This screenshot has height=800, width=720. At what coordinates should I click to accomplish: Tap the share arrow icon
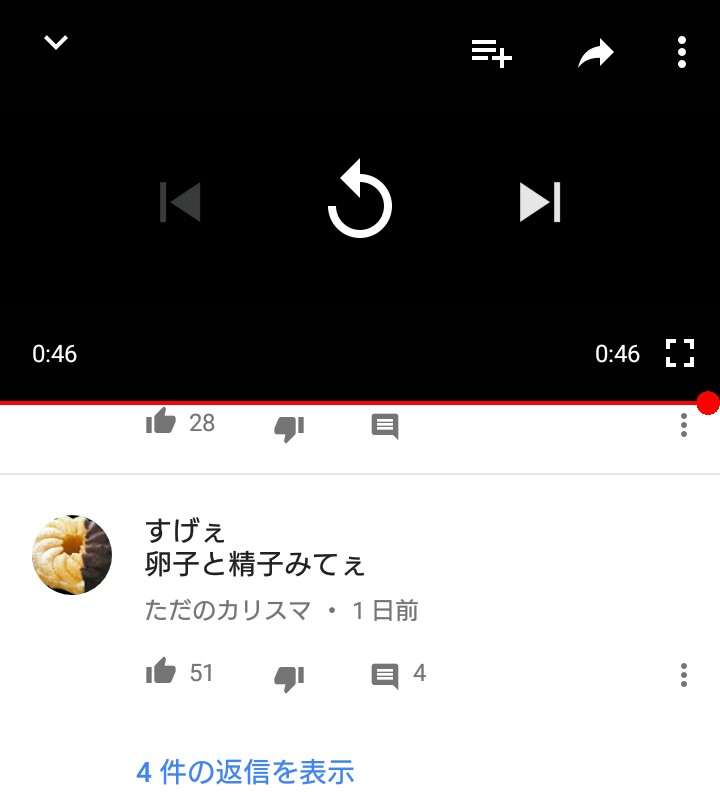[x=595, y=53]
